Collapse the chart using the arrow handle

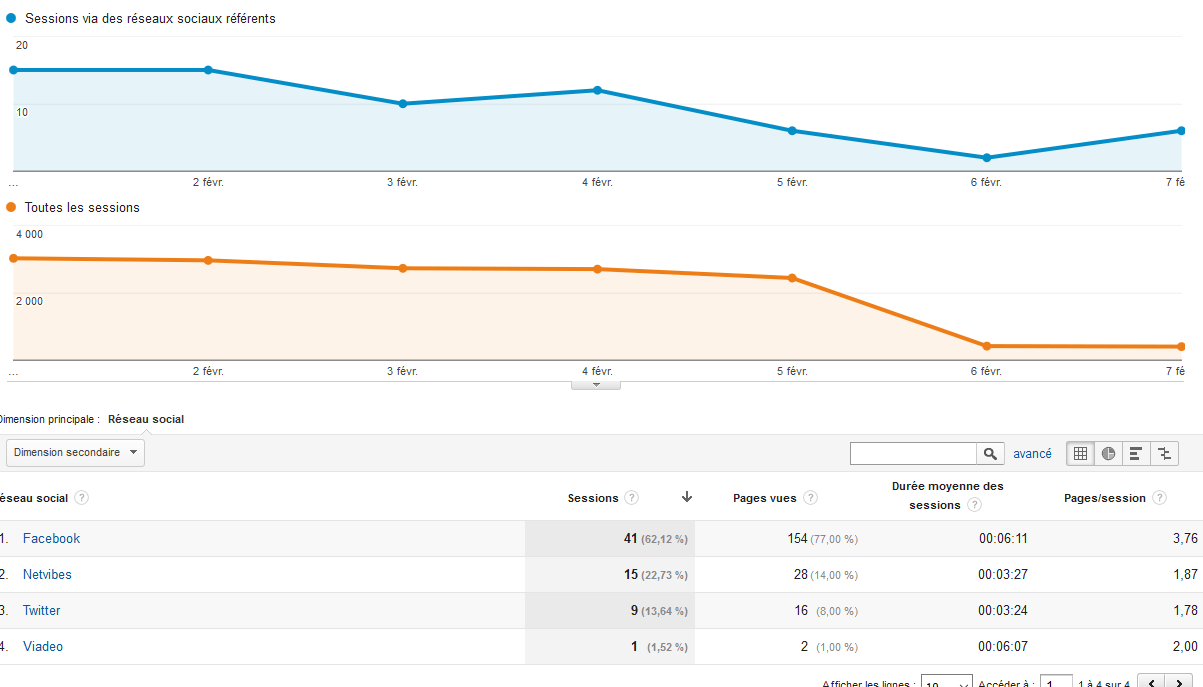pyautogui.click(x=596, y=384)
